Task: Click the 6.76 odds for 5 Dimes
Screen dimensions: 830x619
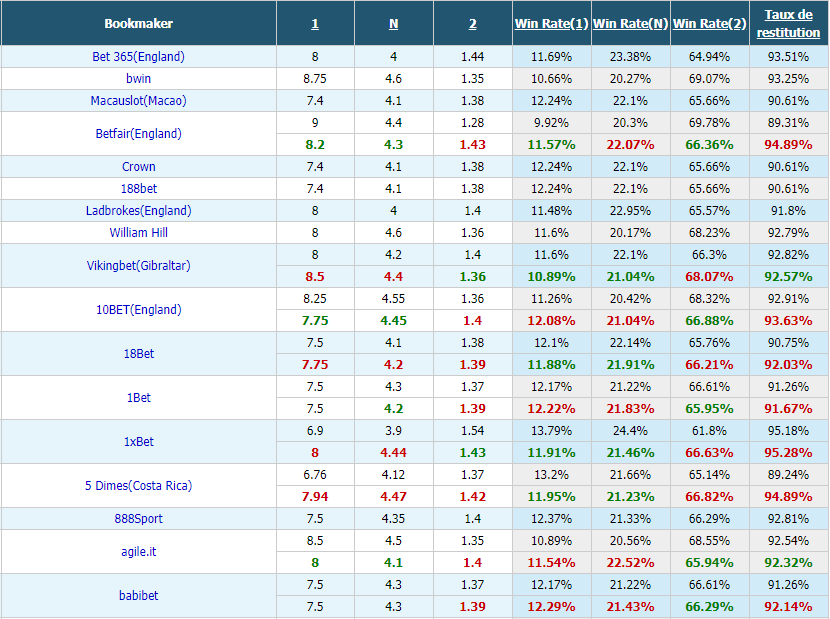Action: [x=315, y=474]
